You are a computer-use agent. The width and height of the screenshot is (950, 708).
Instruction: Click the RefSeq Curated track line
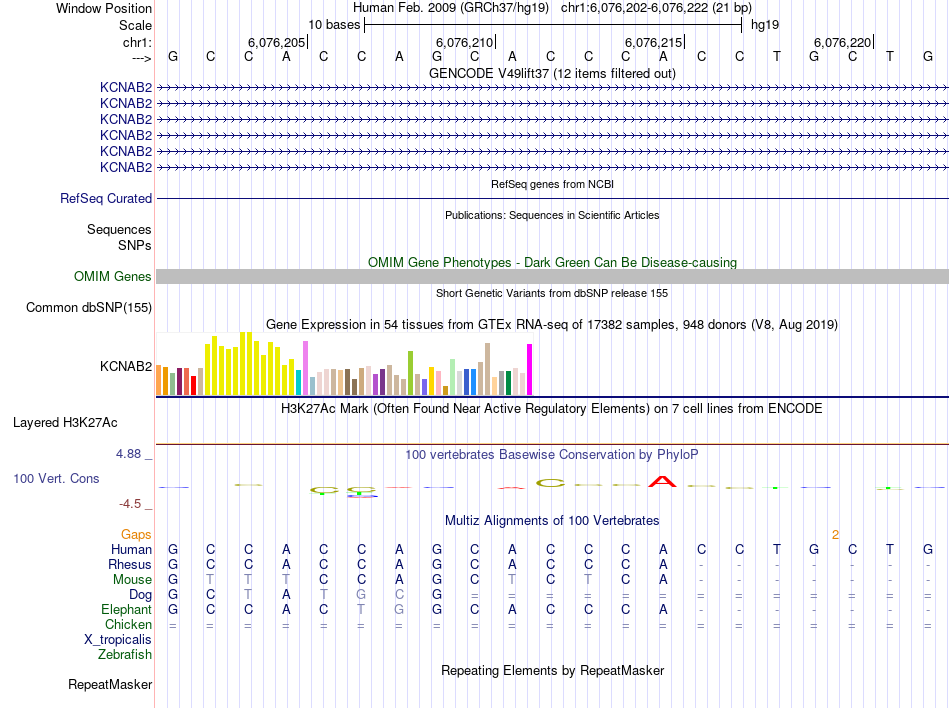click(552, 199)
